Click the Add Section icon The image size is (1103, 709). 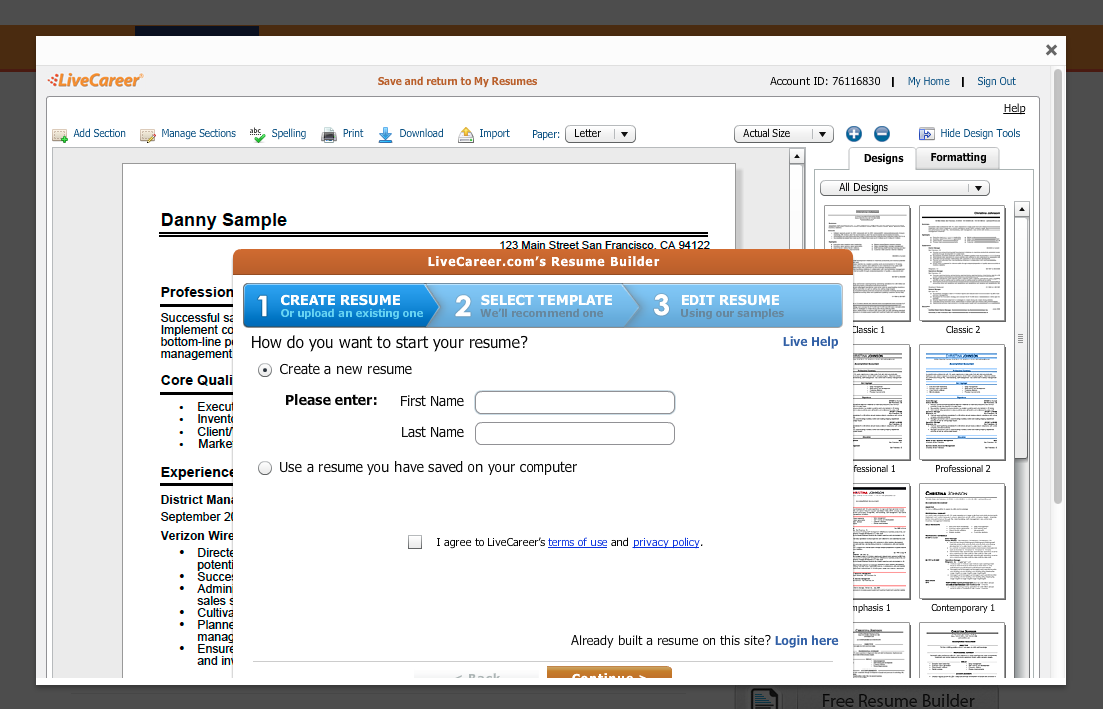(x=60, y=134)
